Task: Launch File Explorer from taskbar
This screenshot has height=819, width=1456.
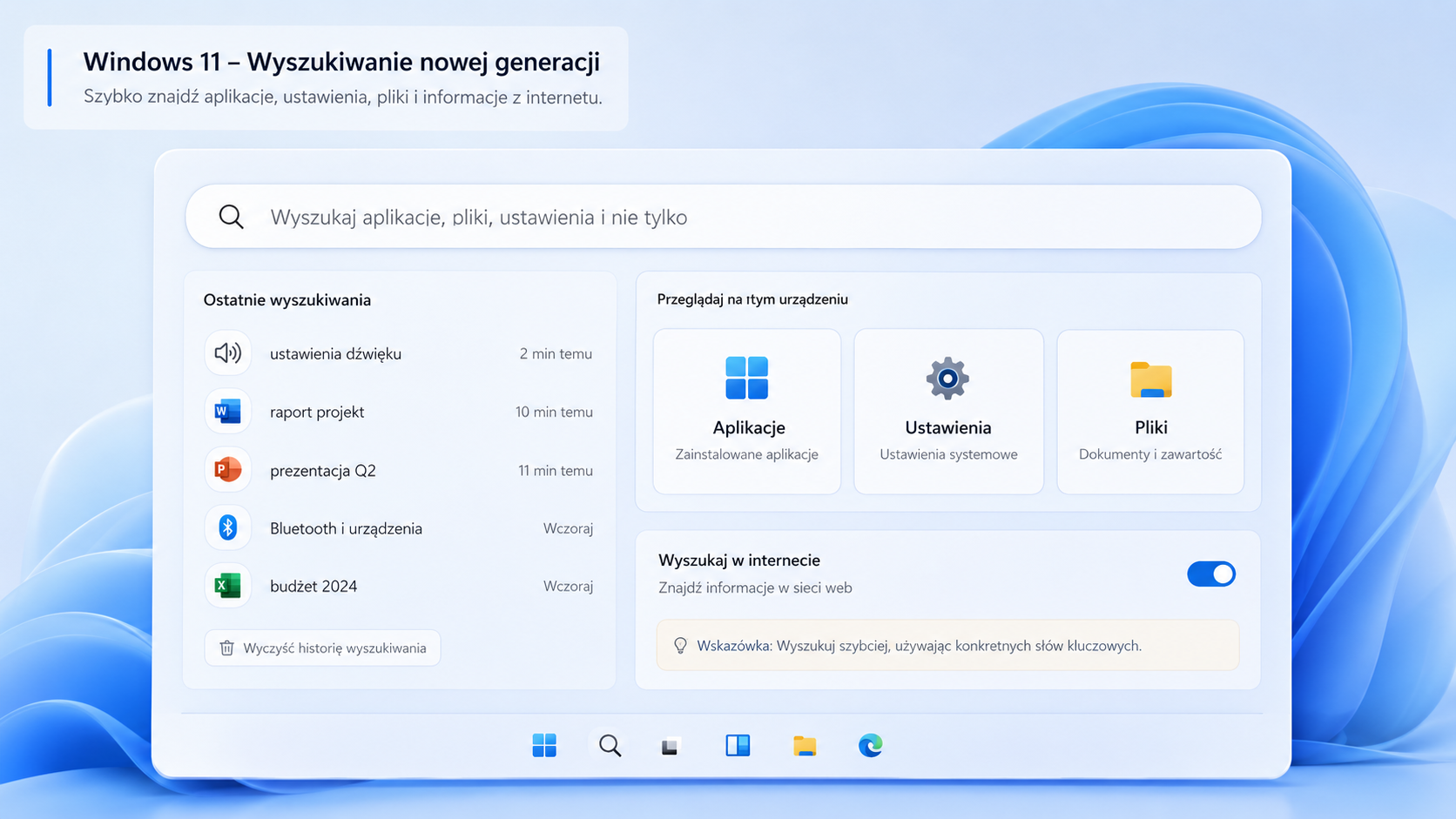Action: tap(805, 745)
